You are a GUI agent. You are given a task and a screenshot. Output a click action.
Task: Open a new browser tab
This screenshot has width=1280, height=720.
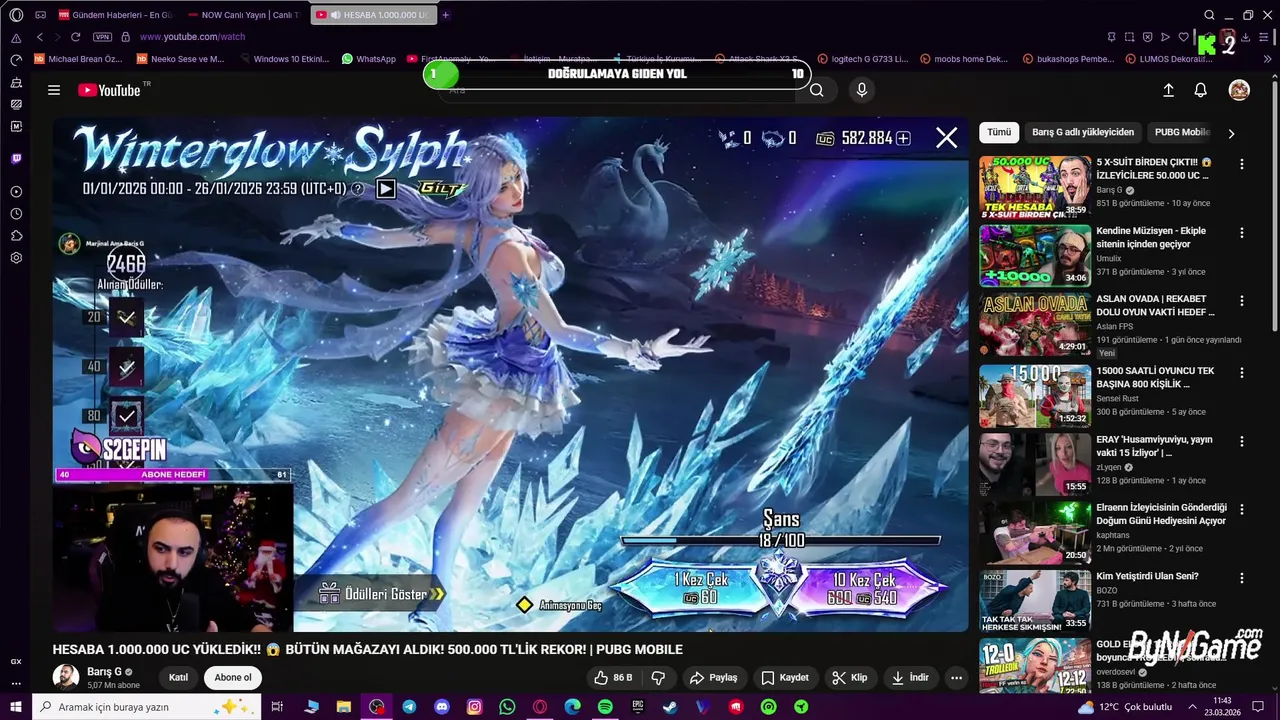click(445, 15)
